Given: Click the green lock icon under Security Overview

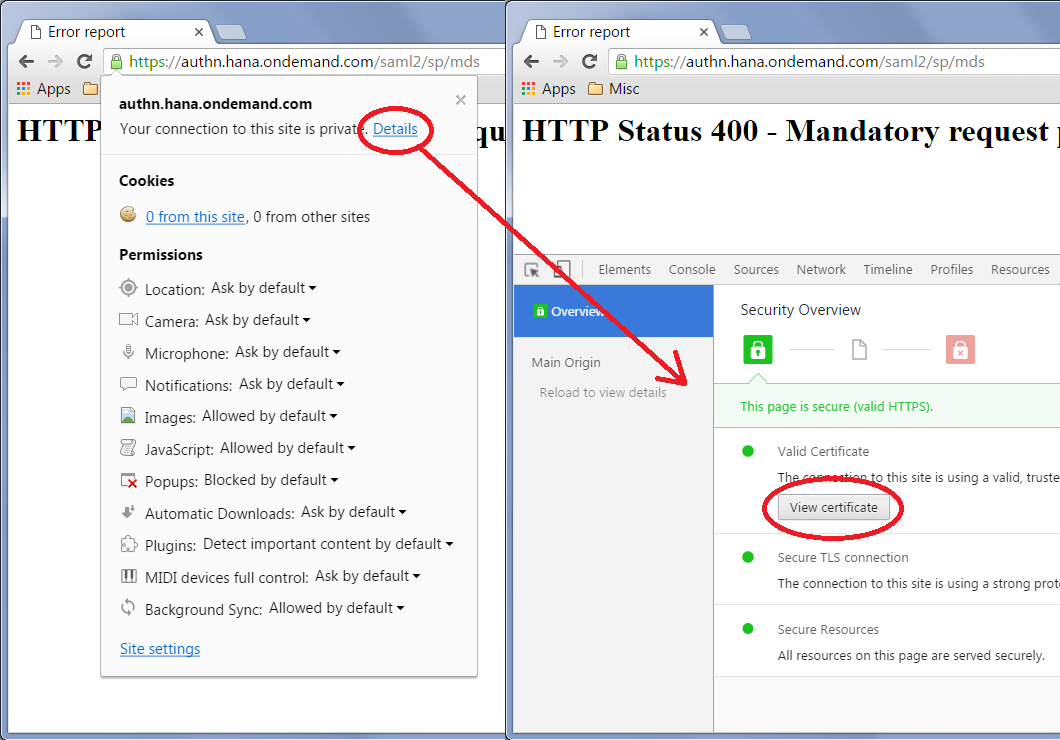Looking at the screenshot, I should pyautogui.click(x=758, y=350).
